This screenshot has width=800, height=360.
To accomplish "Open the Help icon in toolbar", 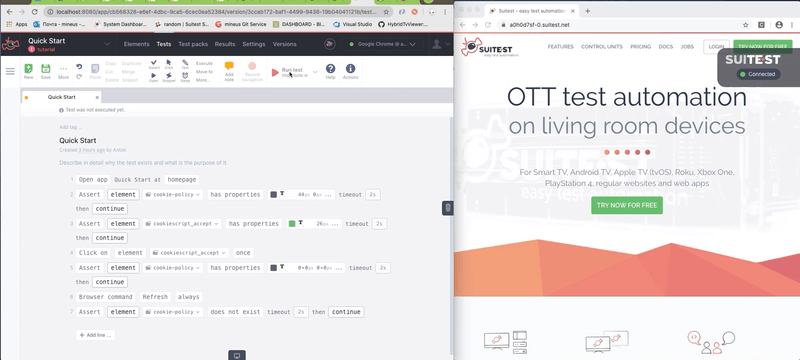I will [331, 71].
